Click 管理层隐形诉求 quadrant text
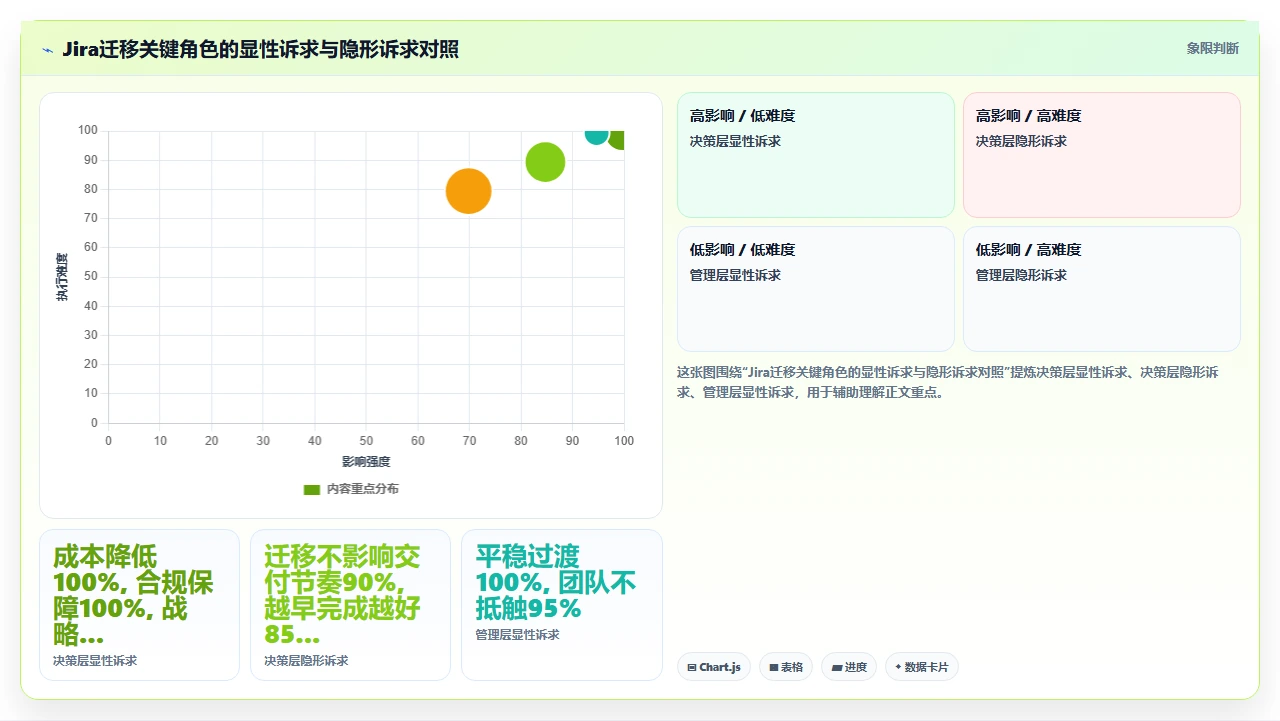The width and height of the screenshot is (1280, 721). point(1021,275)
